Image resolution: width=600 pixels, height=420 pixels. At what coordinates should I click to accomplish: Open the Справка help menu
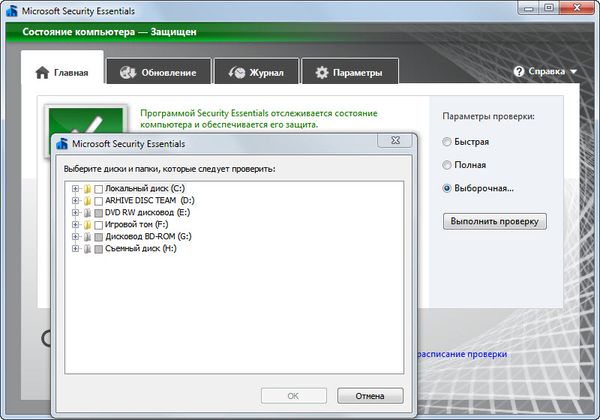coord(545,72)
